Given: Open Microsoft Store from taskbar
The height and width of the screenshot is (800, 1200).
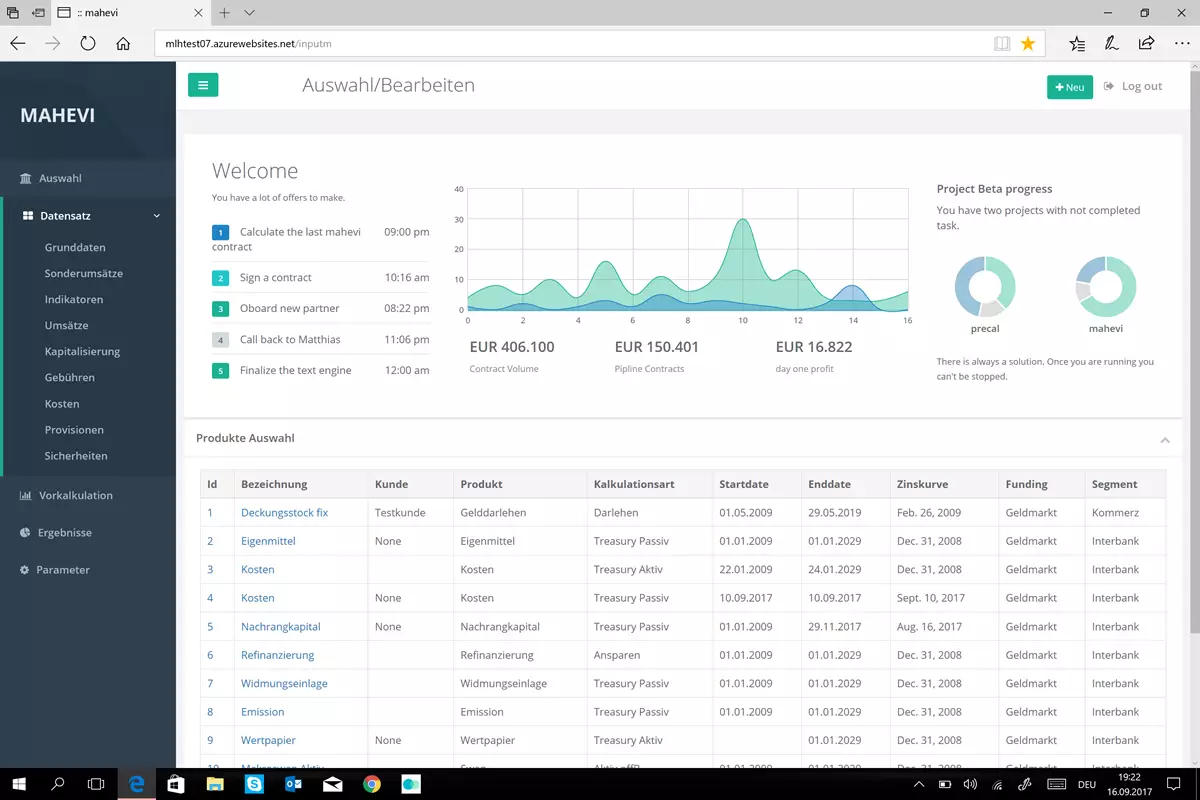Looking at the screenshot, I should tap(176, 784).
